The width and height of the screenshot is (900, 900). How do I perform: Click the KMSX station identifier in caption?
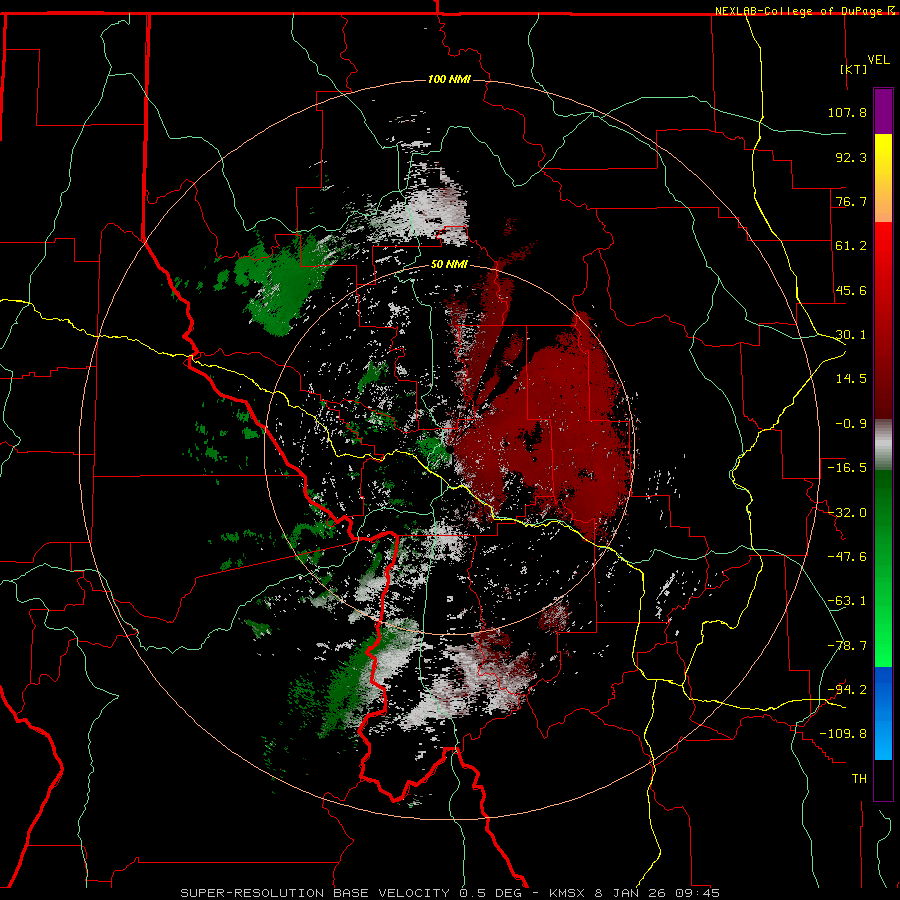[x=568, y=893]
